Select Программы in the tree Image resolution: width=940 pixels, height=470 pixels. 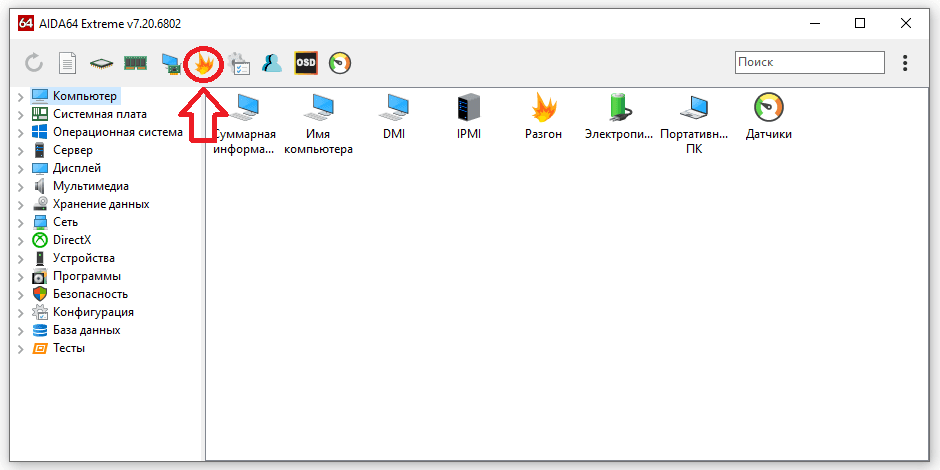point(87,276)
